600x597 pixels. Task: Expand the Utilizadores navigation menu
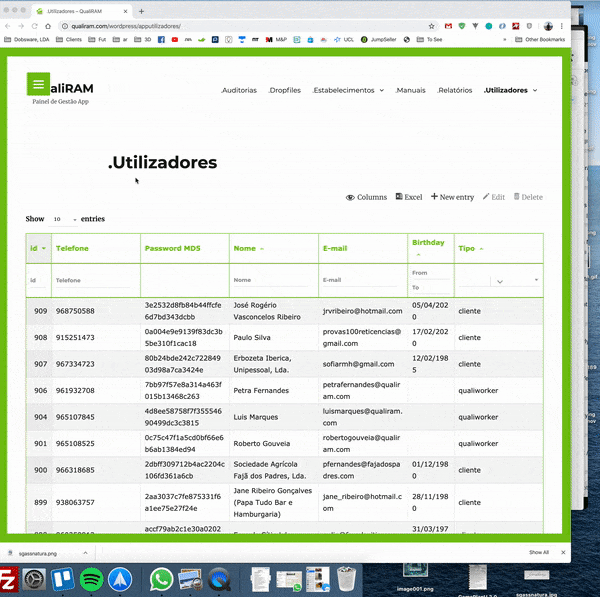(x=510, y=90)
